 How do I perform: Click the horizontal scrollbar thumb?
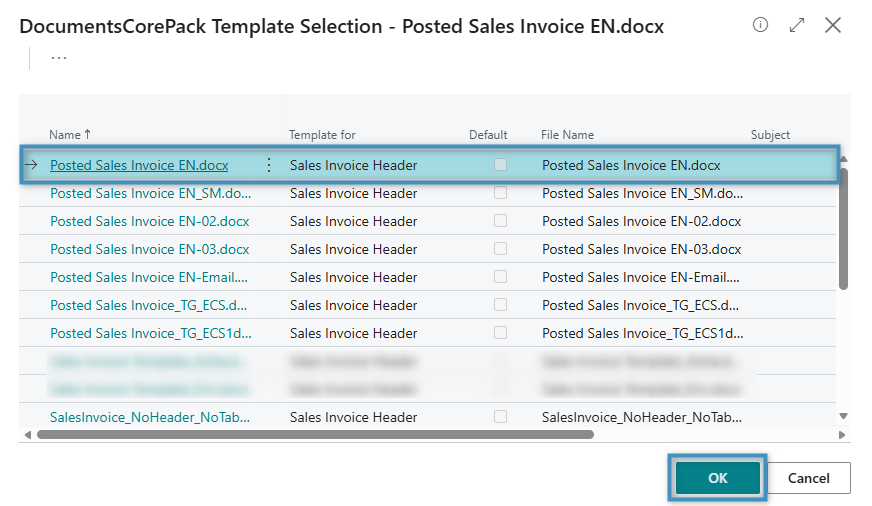315,435
